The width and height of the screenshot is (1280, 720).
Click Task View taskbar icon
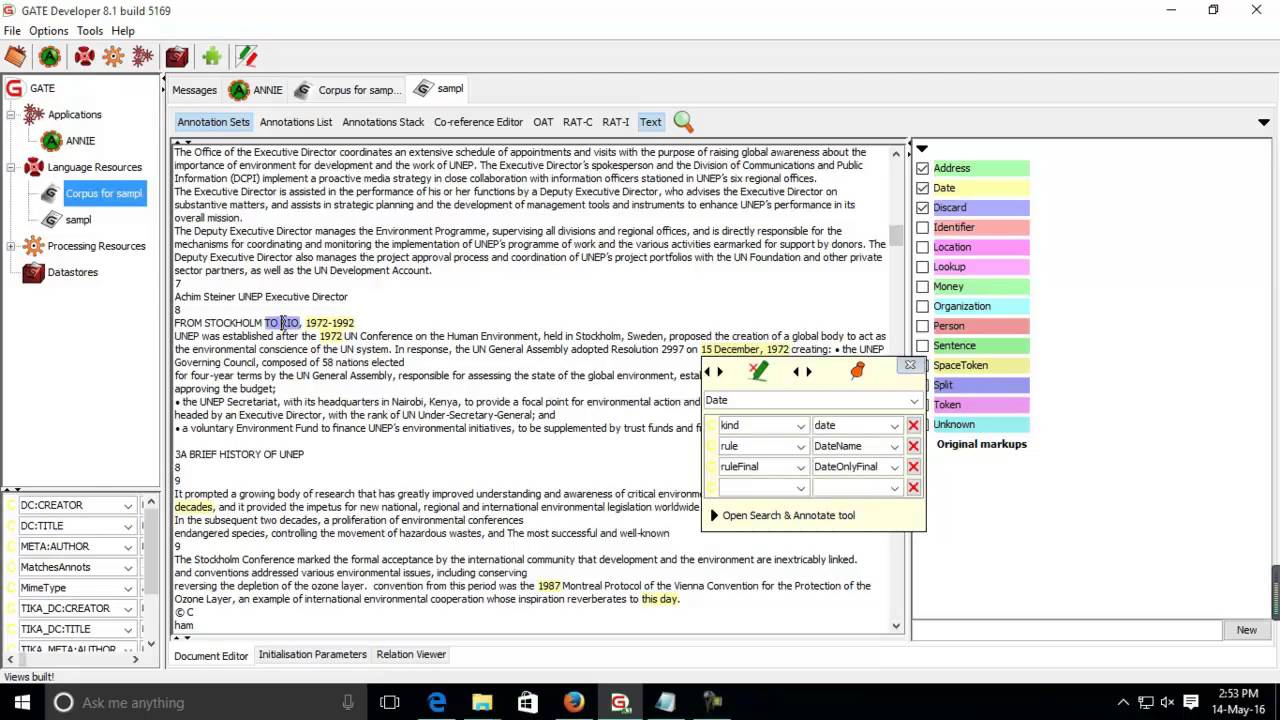pyautogui.click(x=390, y=702)
